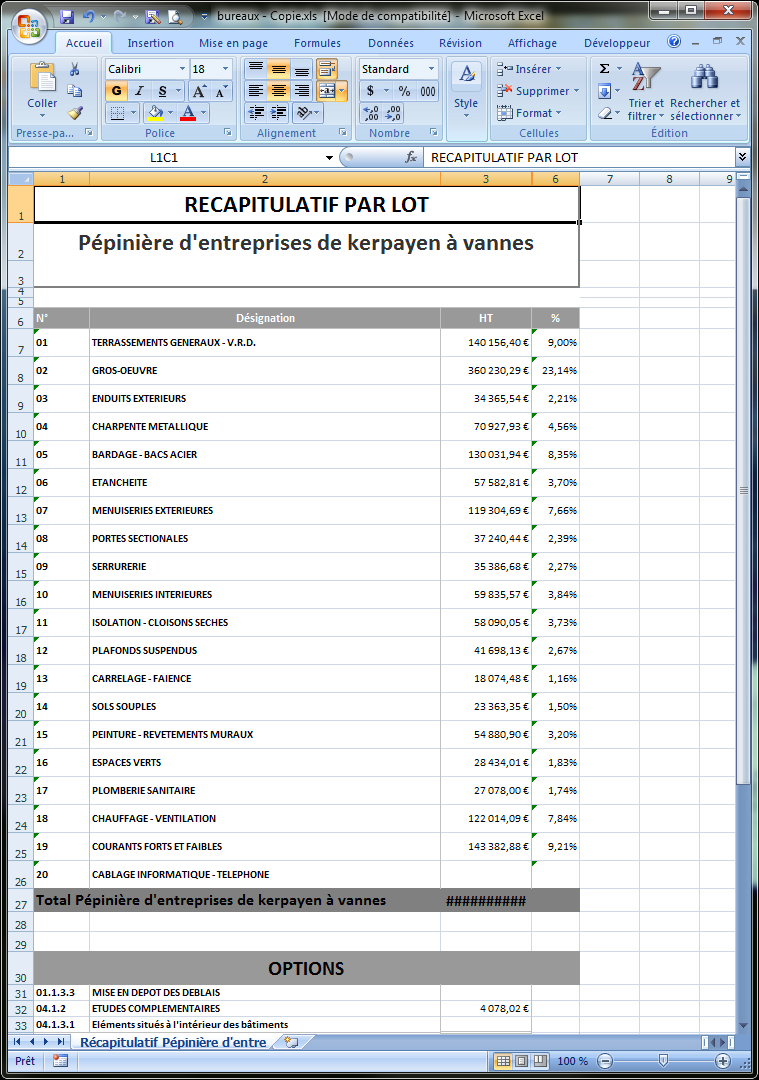Apply the thousands separator 000 format
Viewport: 759px width, 1080px height.
click(428, 91)
